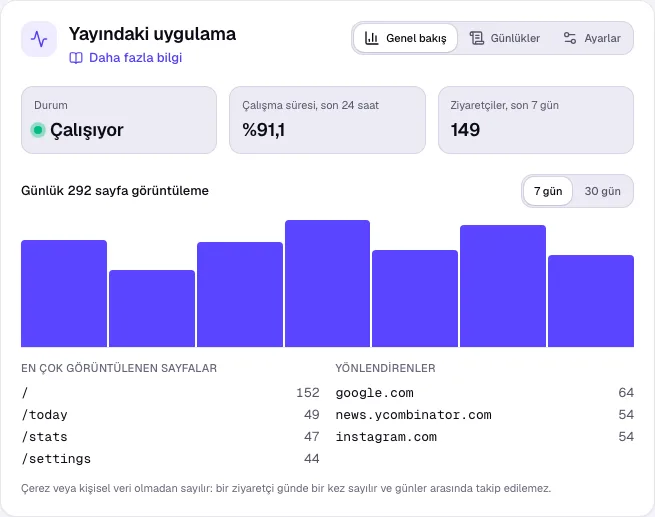Select the 7 gün range

548,191
